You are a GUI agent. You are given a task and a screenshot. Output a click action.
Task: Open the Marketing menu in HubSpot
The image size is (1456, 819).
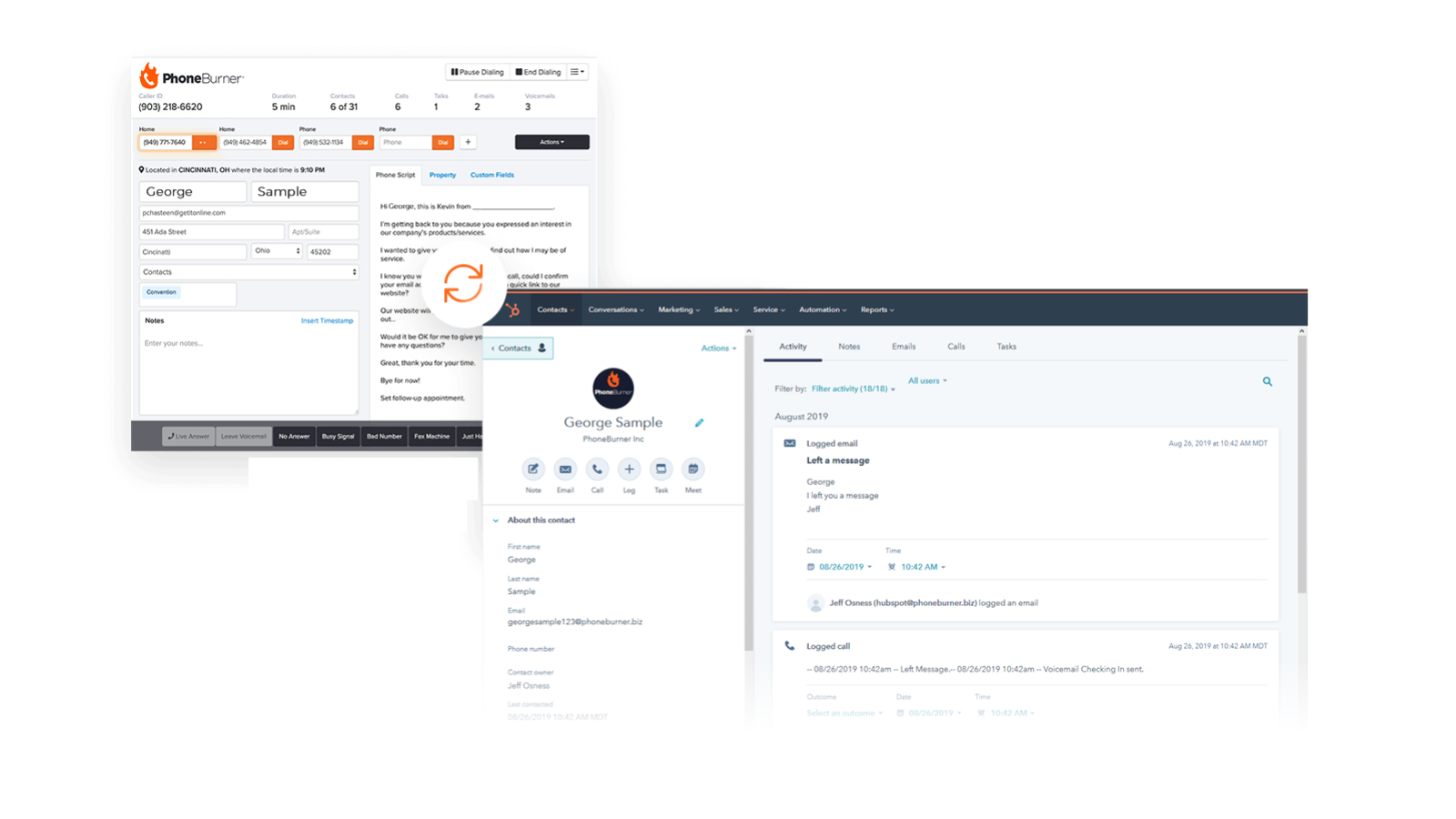coord(678,309)
